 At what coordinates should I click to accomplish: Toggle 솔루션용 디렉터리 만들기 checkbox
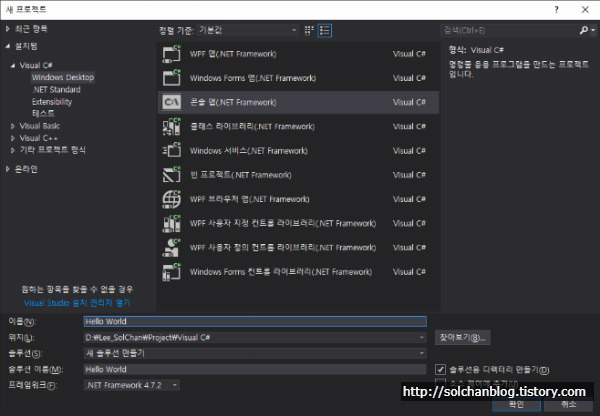pyautogui.click(x=440, y=369)
